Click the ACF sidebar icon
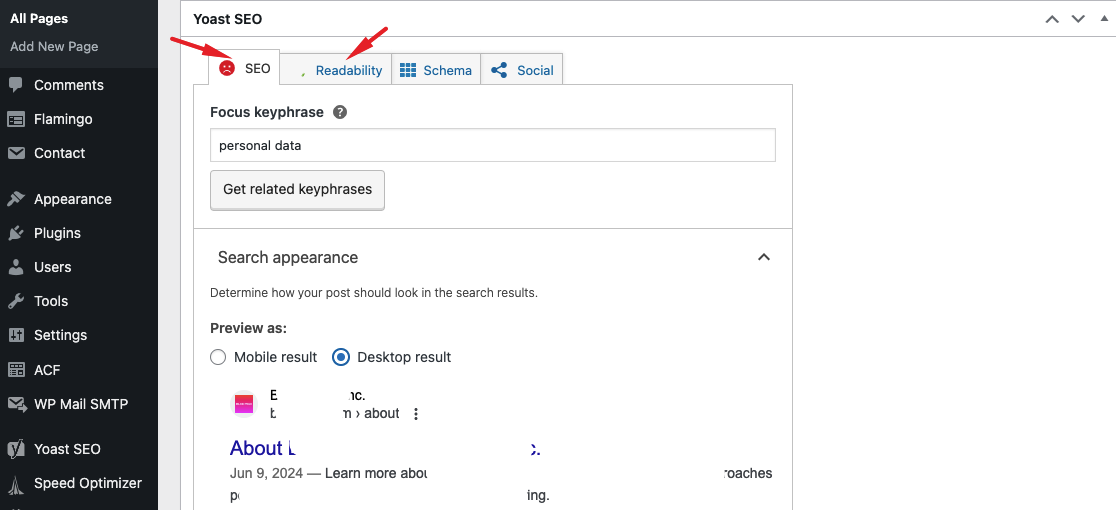Screen dimensions: 1116x510 (x=16, y=370)
